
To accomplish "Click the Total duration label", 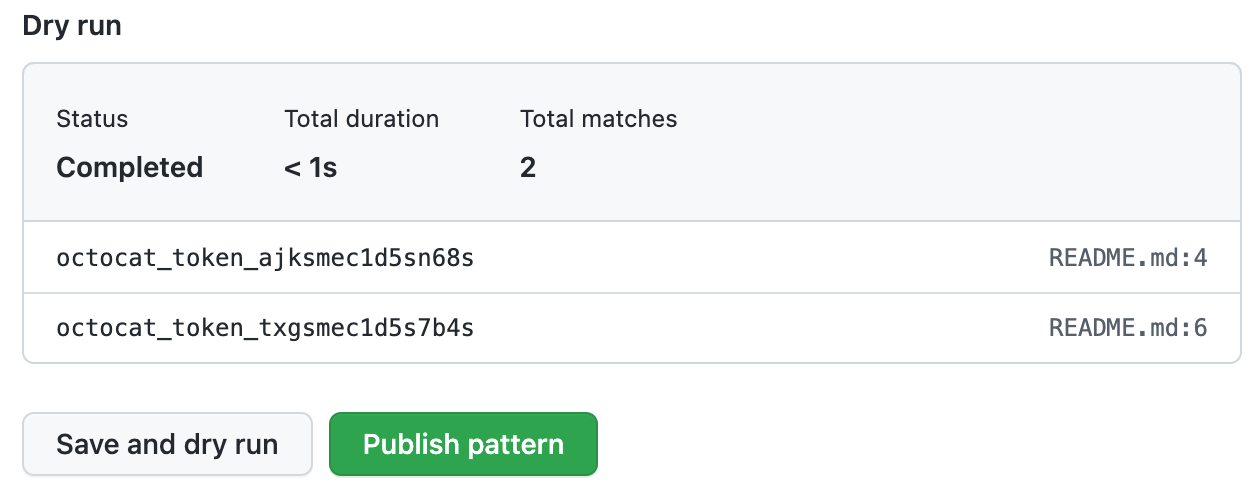I will point(361,119).
